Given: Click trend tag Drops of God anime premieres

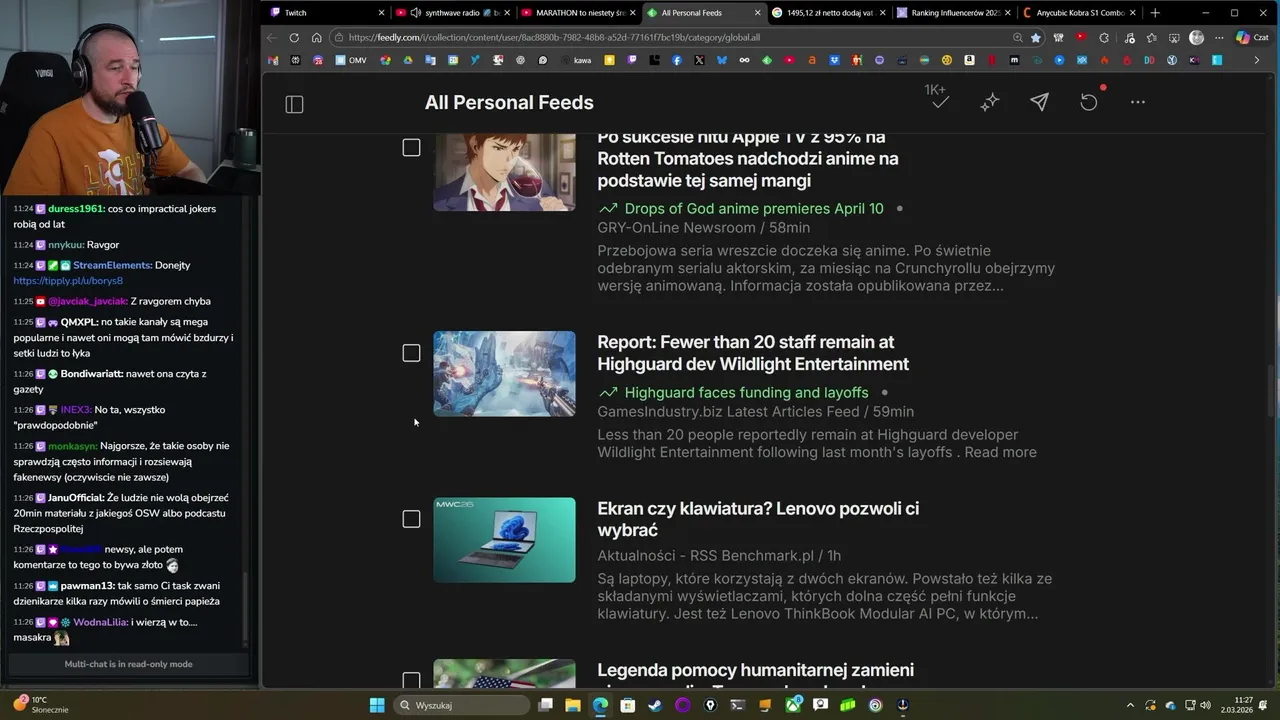Looking at the screenshot, I should coord(753,209).
